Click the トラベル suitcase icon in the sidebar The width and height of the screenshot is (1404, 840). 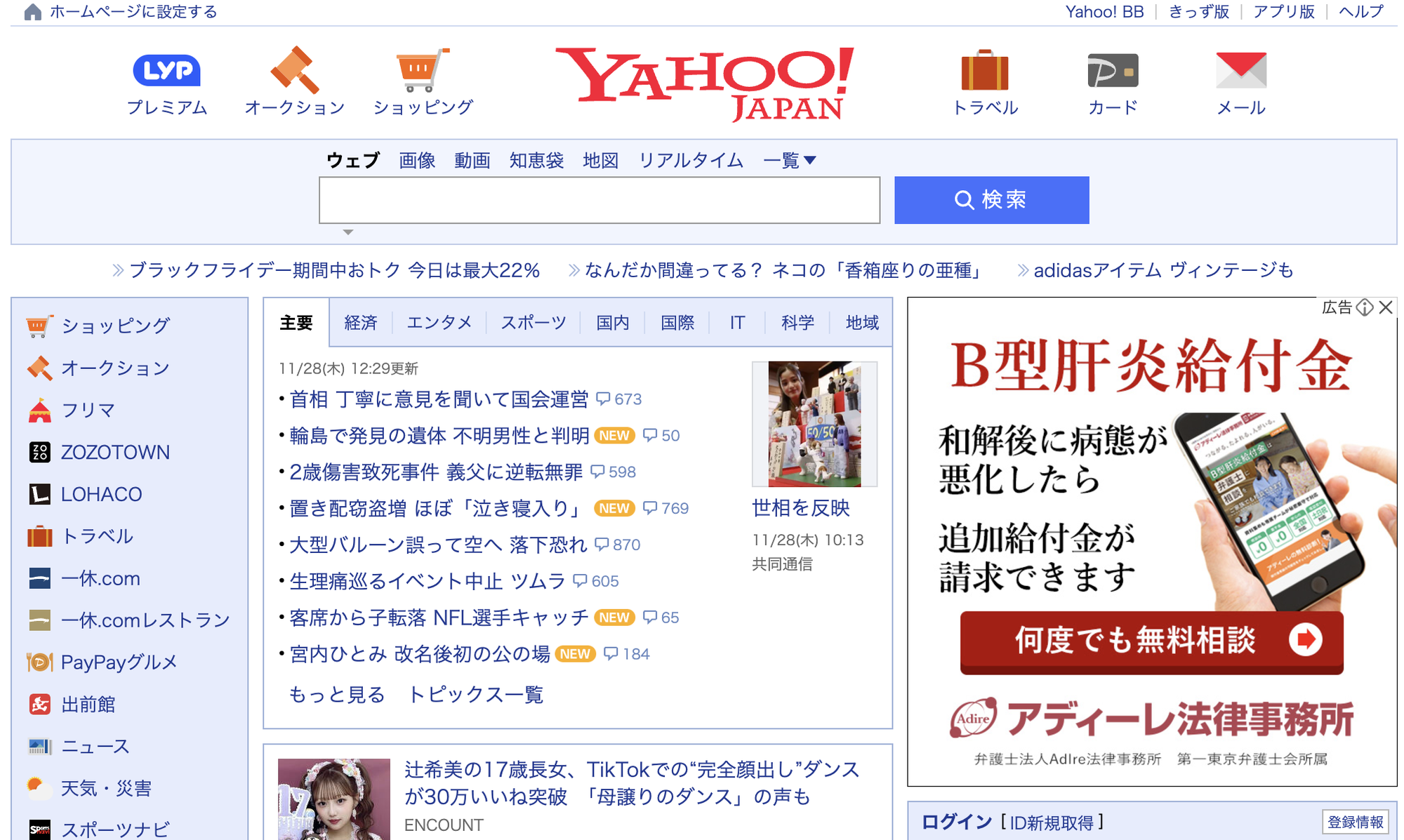click(x=39, y=536)
